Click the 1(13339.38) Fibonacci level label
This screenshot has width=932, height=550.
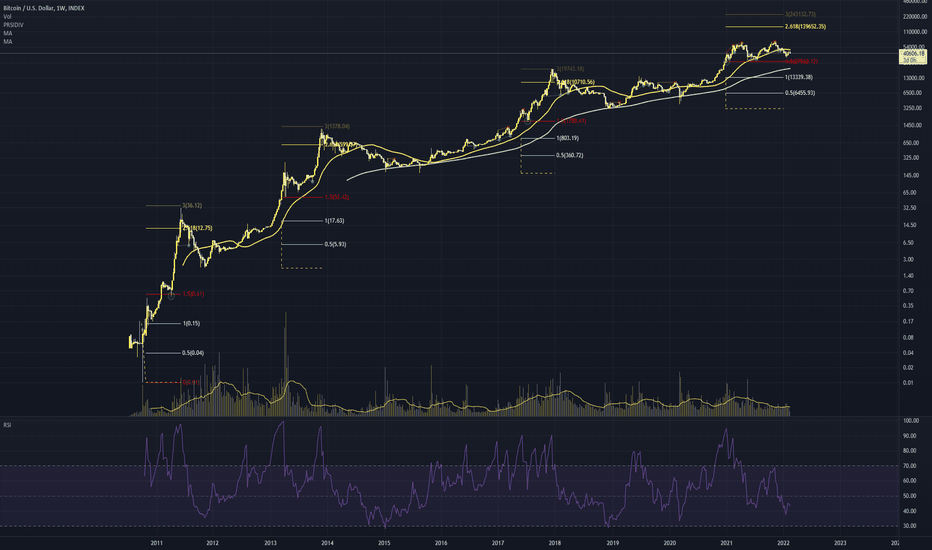coord(798,77)
